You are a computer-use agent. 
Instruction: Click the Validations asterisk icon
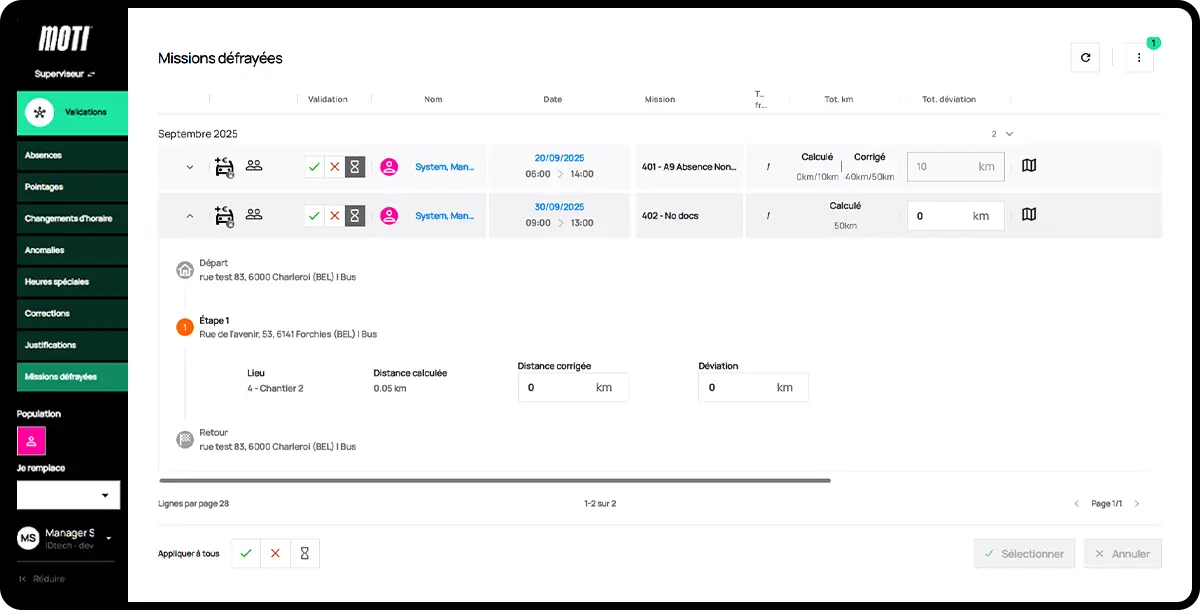39,112
